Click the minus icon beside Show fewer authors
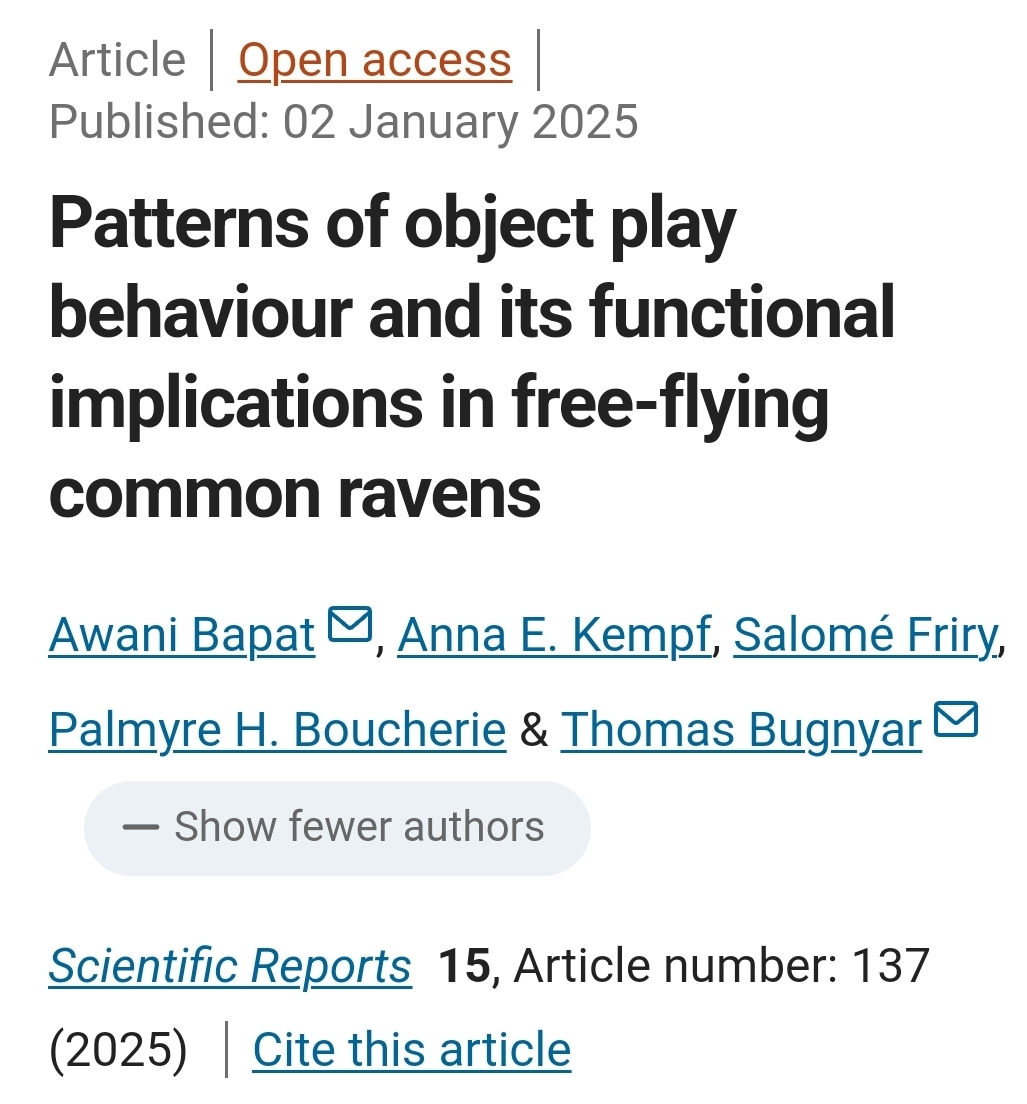 coord(141,827)
